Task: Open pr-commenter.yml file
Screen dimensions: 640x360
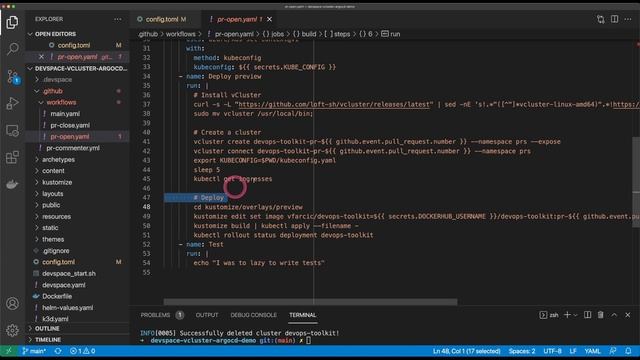Action: point(73,148)
